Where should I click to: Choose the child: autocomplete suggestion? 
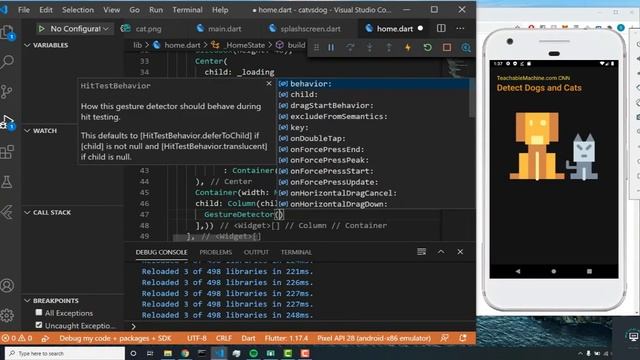(373, 94)
